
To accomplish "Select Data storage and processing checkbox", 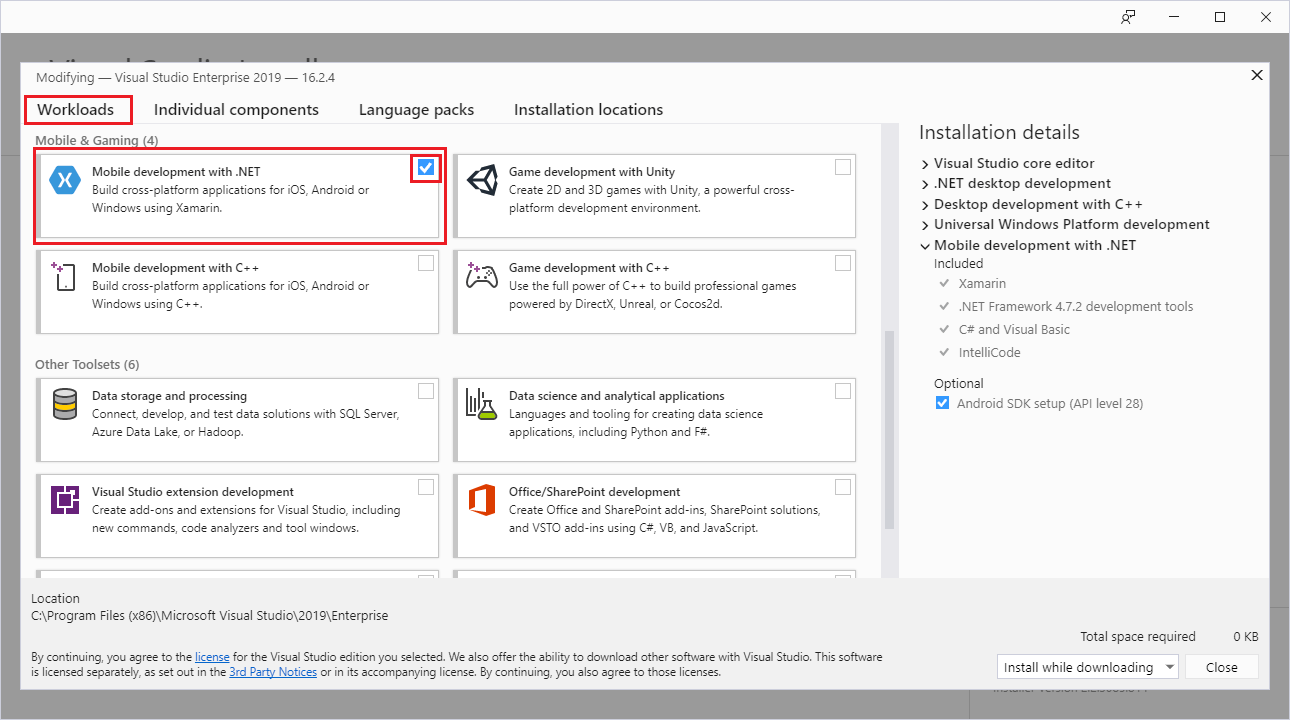I will [x=426, y=391].
